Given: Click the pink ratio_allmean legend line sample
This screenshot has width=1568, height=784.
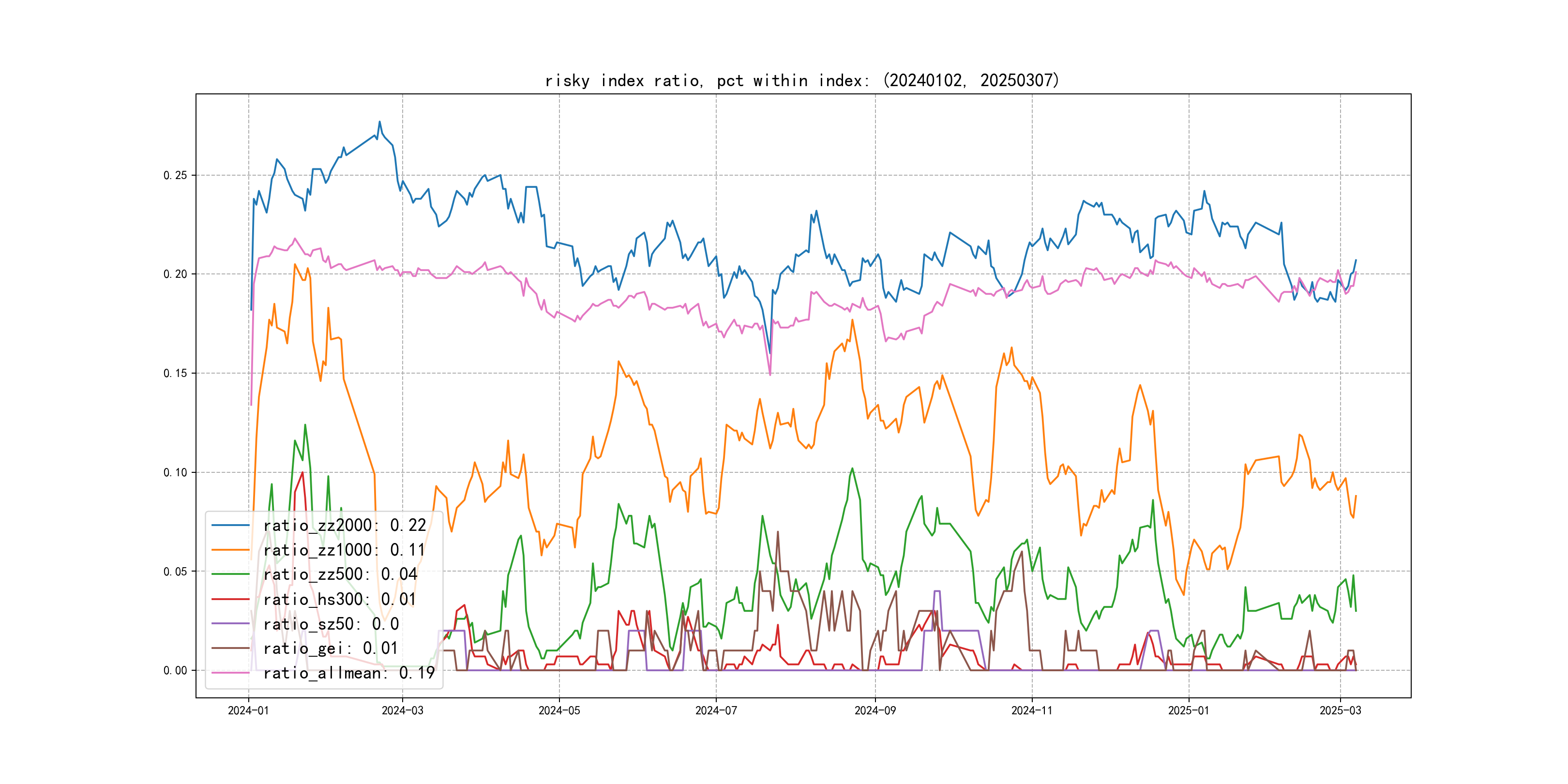Looking at the screenshot, I should tap(230, 673).
